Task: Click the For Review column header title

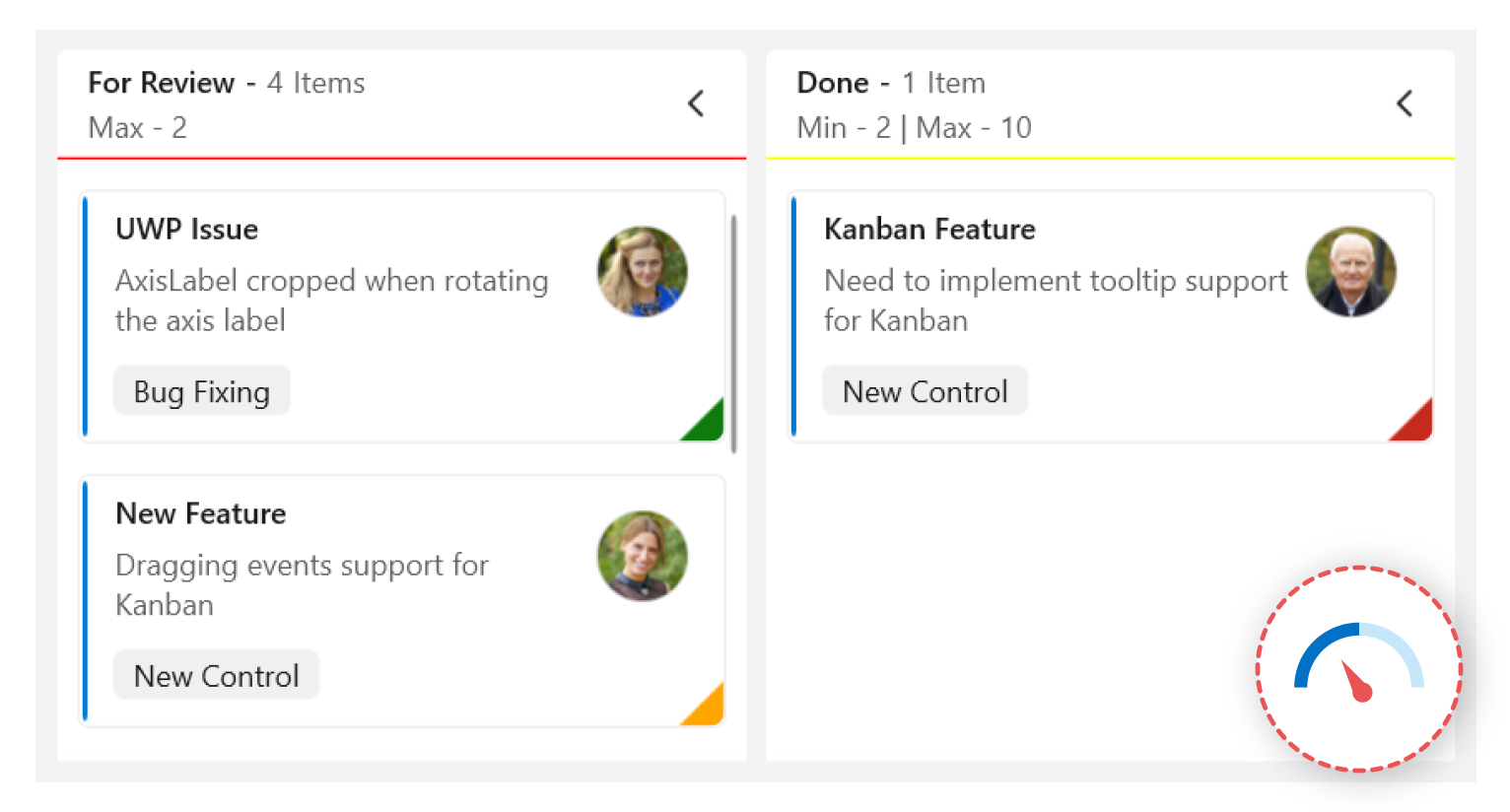Action: point(162,83)
